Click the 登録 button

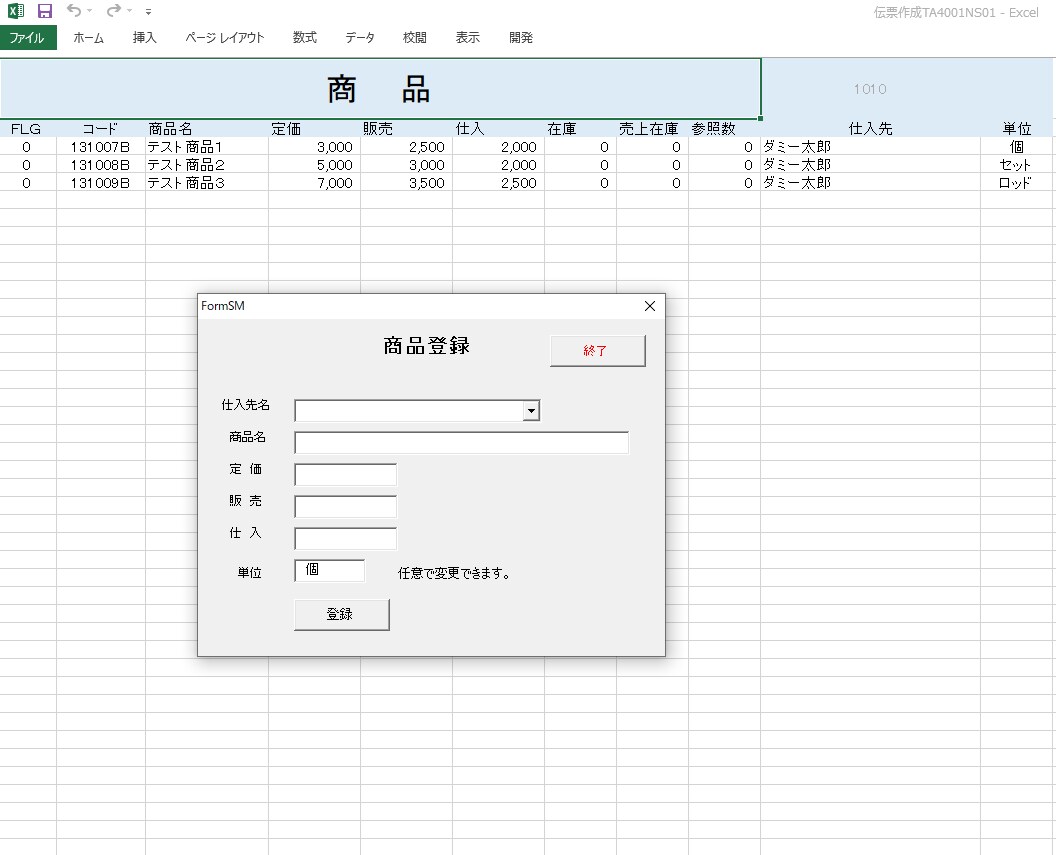click(341, 615)
